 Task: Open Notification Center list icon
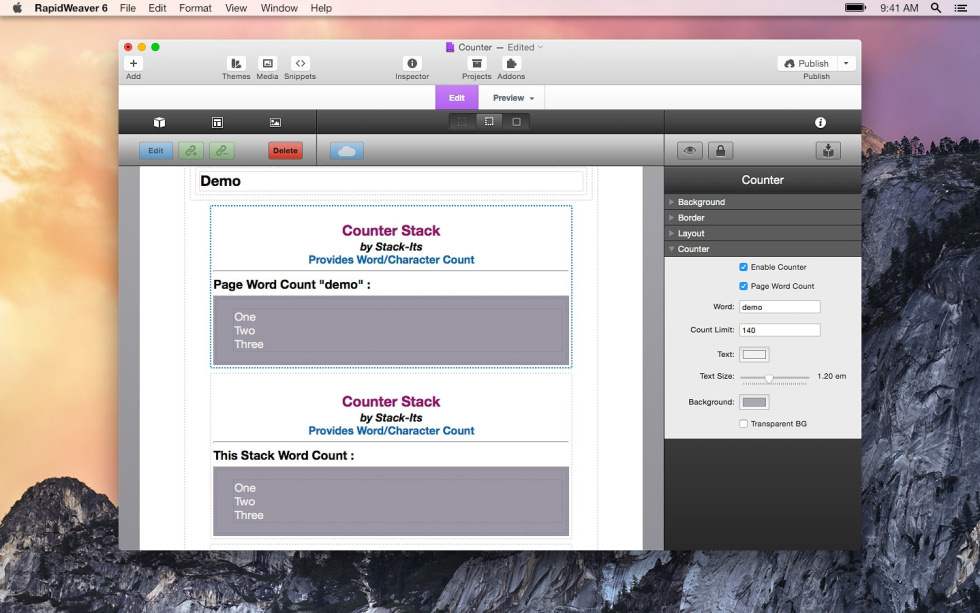point(961,8)
